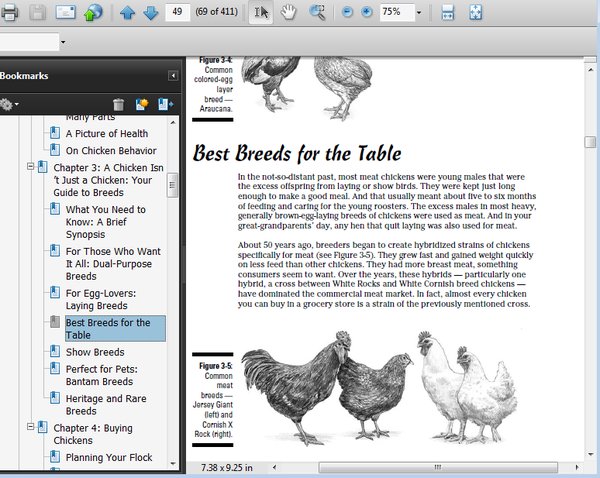Click bookmarks panel scroll up arrow
This screenshot has width=600, height=478.
173,123
